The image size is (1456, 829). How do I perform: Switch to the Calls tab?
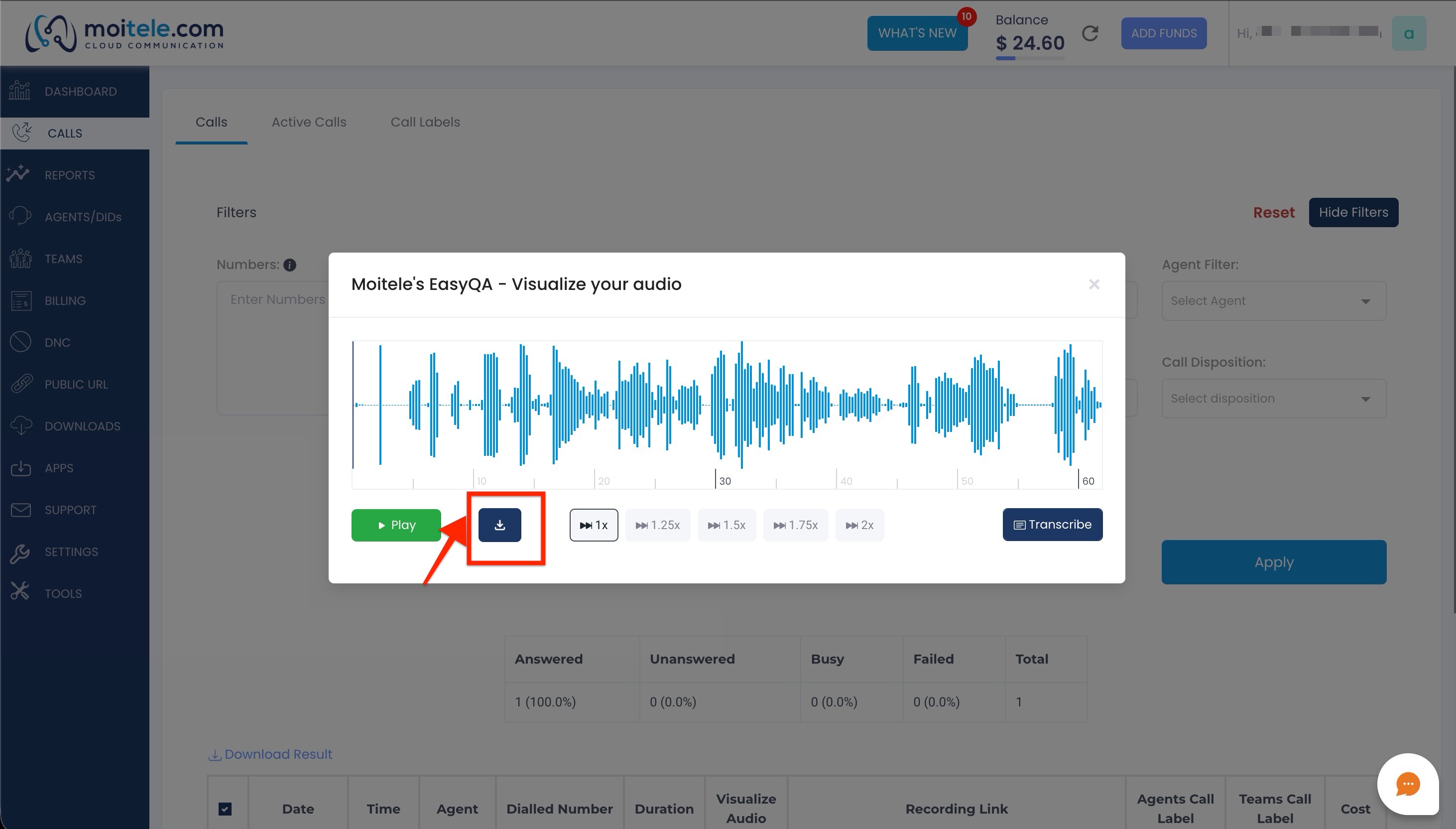click(x=211, y=122)
